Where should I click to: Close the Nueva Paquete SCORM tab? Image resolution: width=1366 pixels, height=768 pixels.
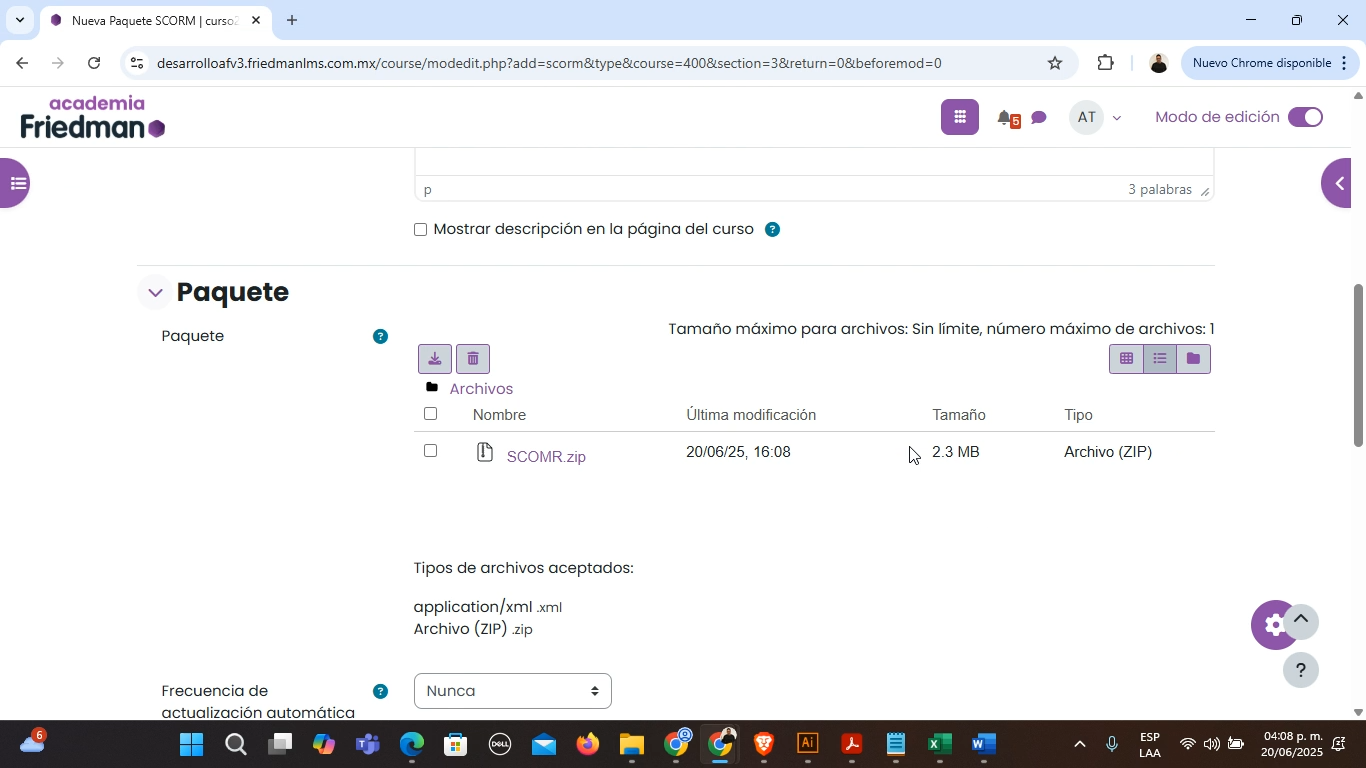(255, 20)
